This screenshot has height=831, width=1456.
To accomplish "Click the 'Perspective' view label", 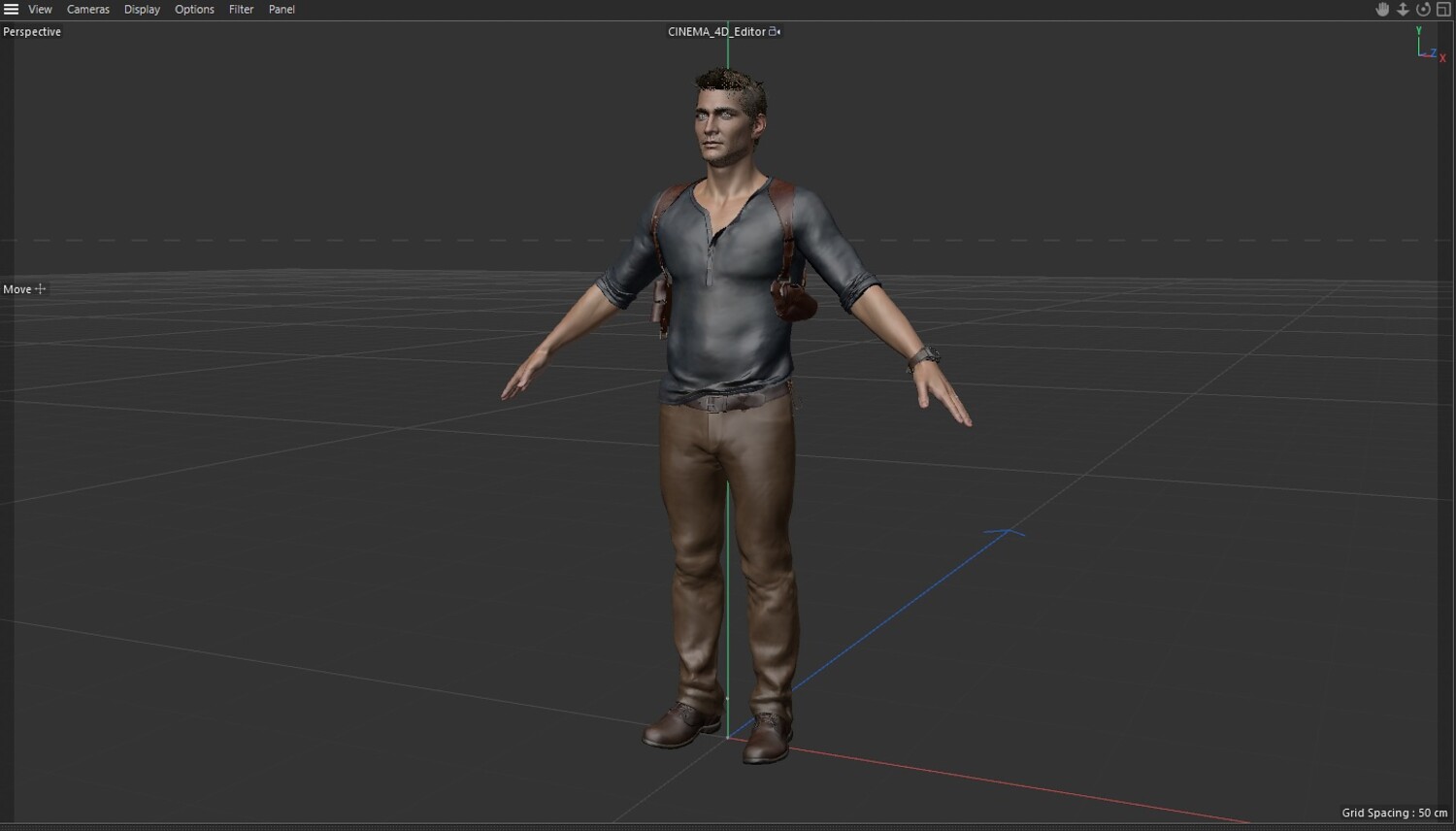I will [32, 32].
